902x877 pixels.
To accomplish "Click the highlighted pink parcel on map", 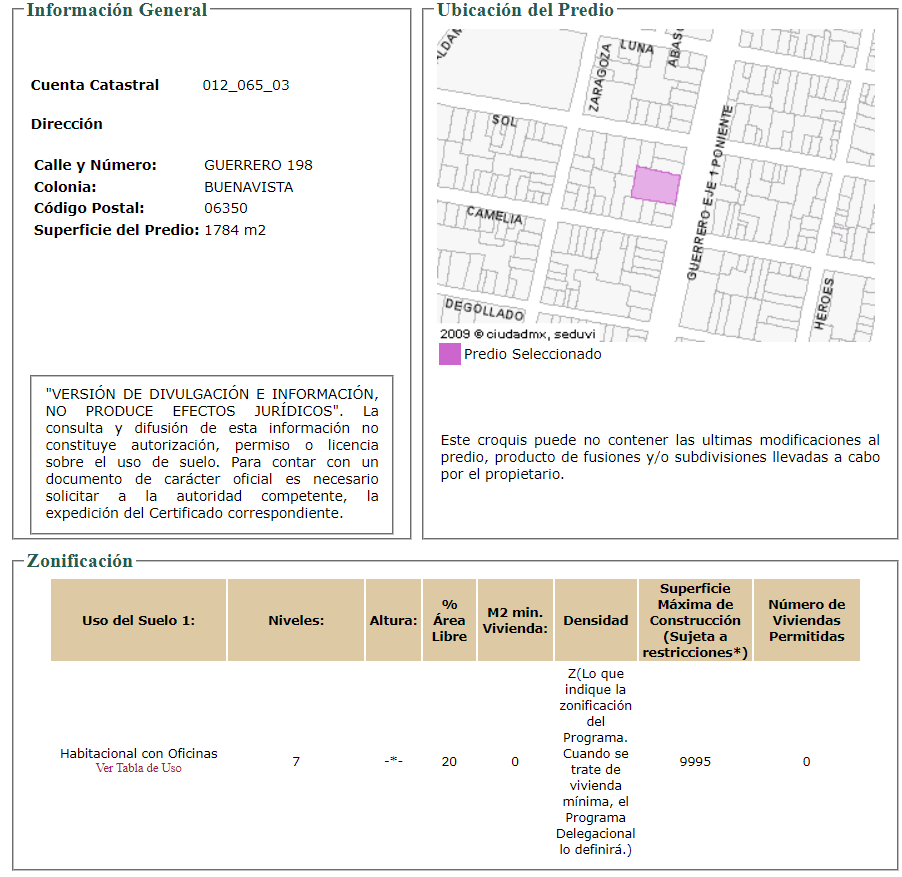I will click(x=656, y=185).
